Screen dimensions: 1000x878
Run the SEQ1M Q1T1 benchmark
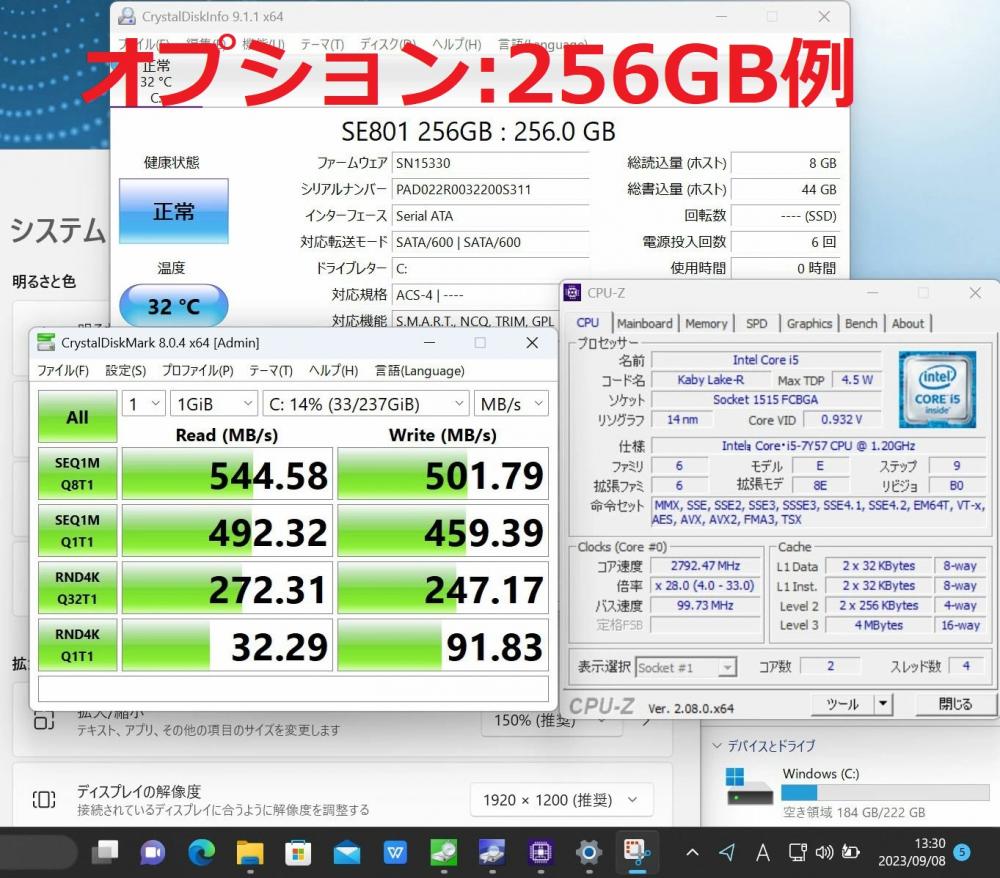pos(77,530)
